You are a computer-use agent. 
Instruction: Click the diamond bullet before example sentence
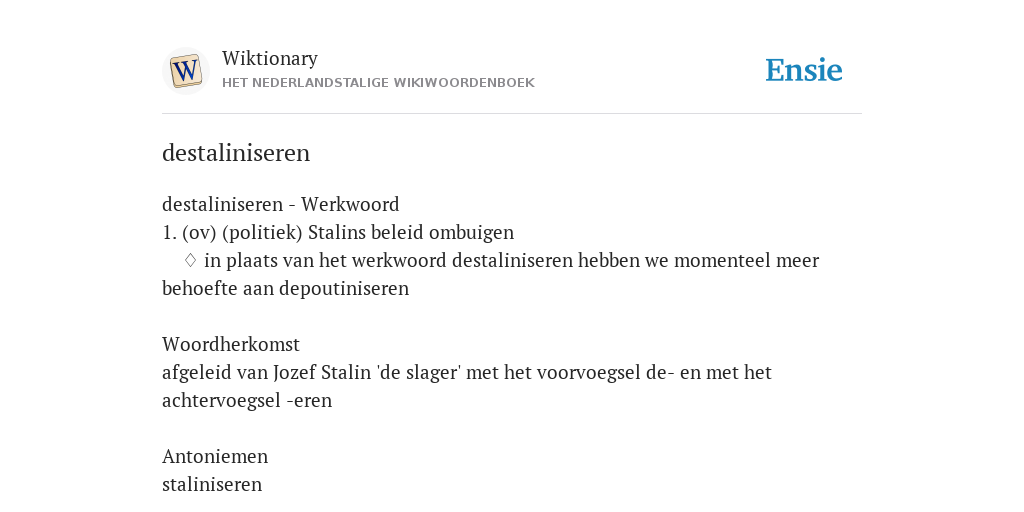[x=190, y=261]
